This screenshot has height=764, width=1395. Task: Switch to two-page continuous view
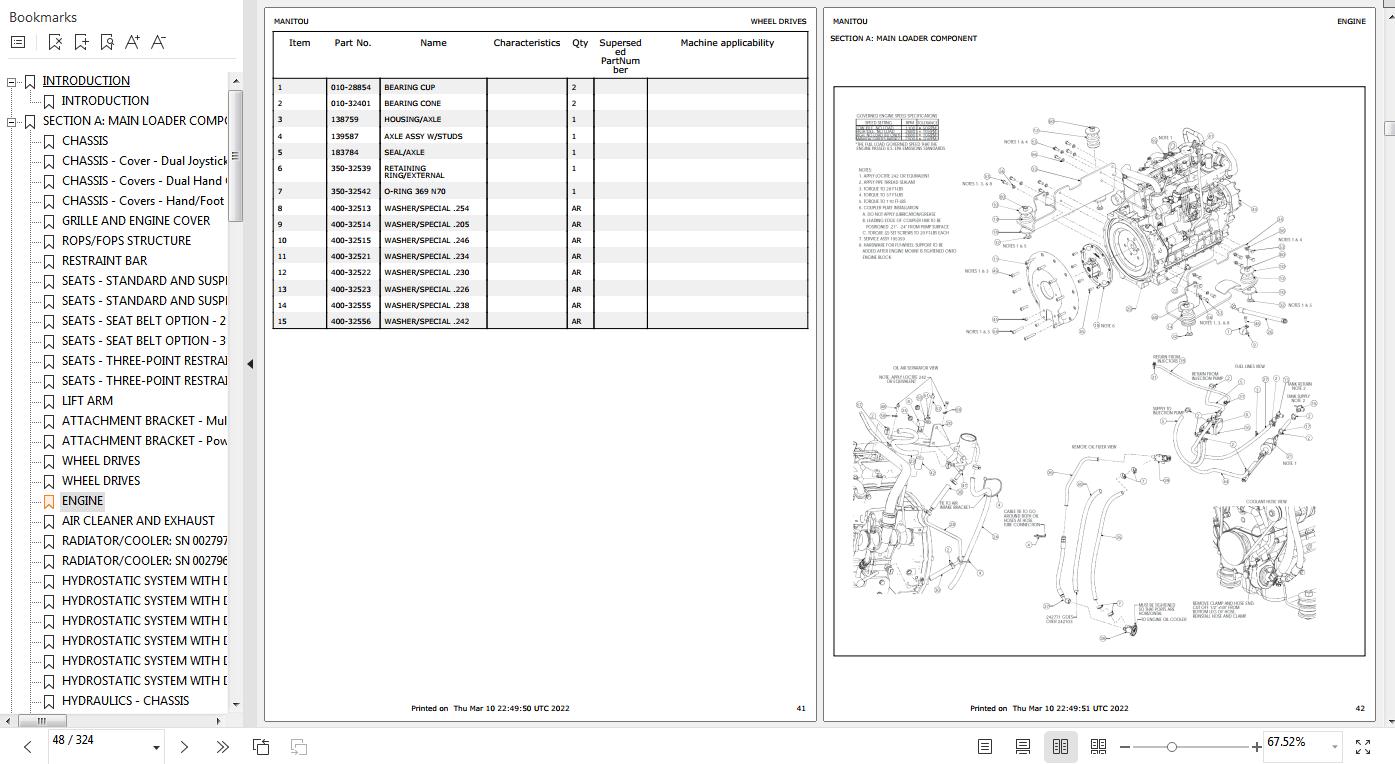coord(1098,746)
